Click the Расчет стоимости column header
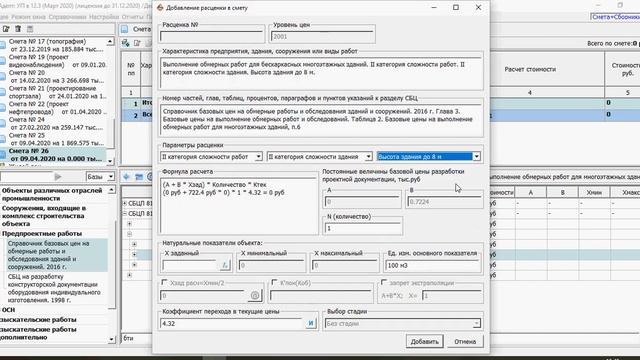640x360 pixels. pyautogui.click(x=530, y=69)
